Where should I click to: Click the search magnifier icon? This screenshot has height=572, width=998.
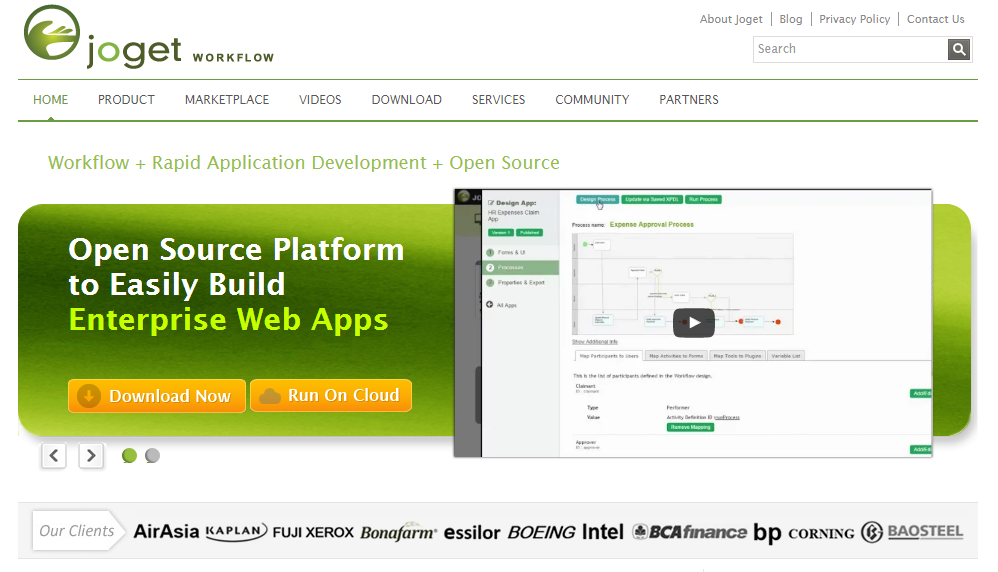pos(959,49)
